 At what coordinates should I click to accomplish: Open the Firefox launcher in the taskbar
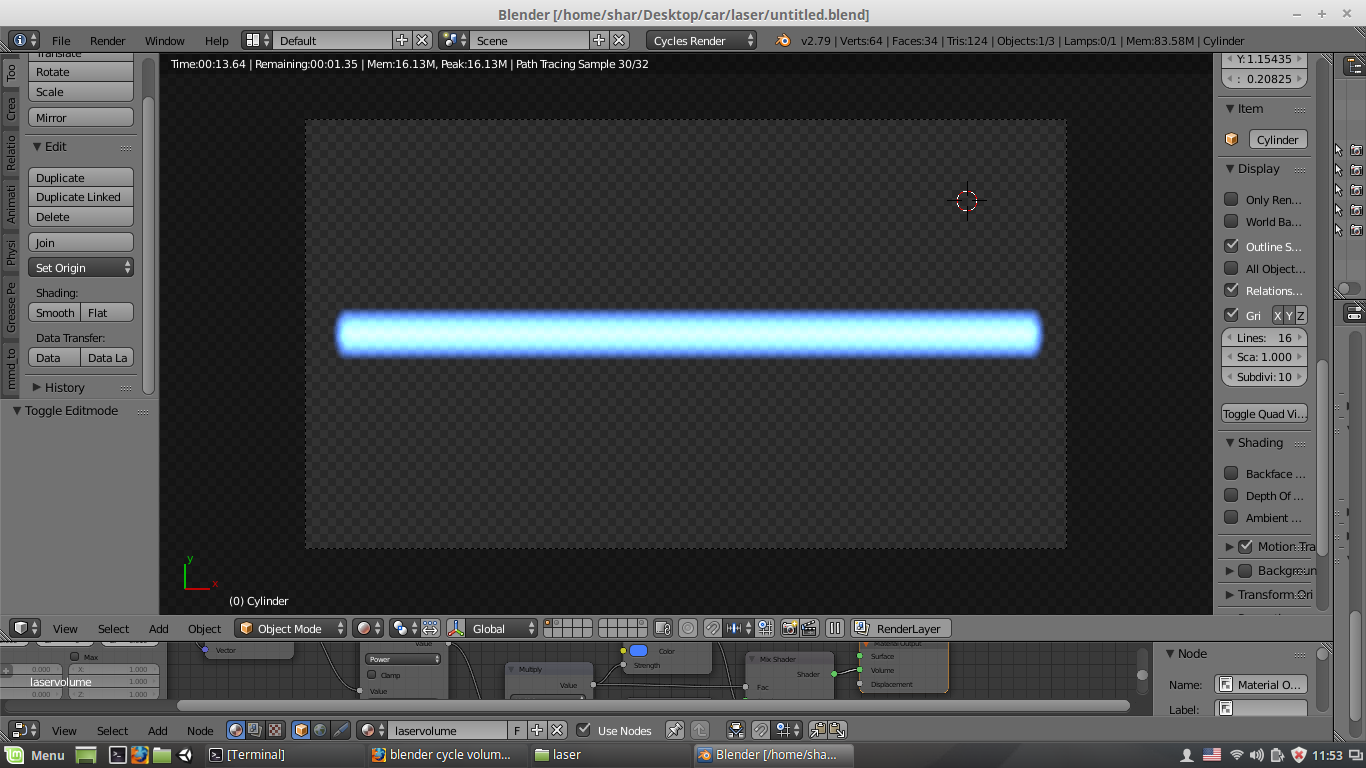(139, 754)
